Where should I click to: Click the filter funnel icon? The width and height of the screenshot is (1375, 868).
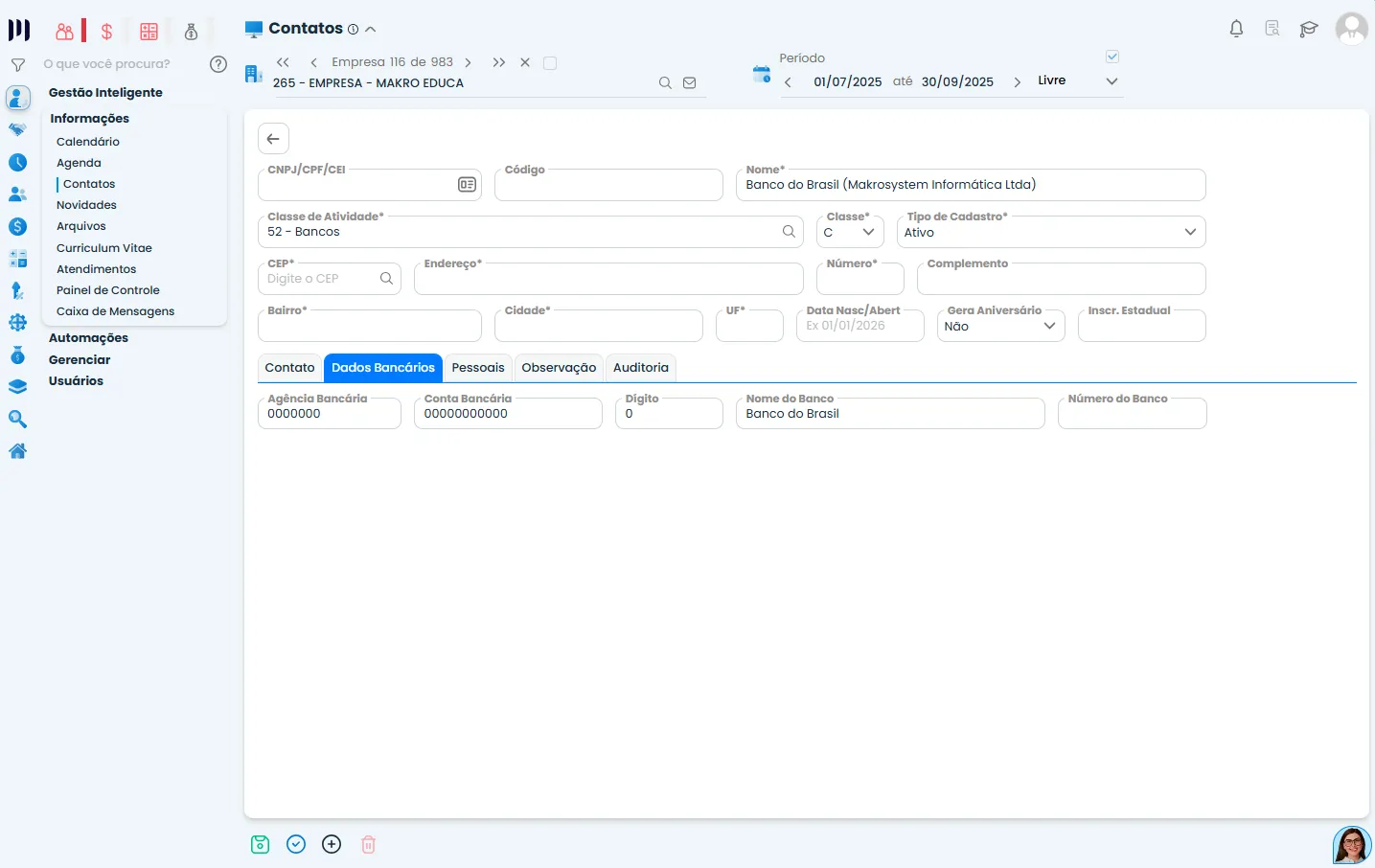point(17,65)
